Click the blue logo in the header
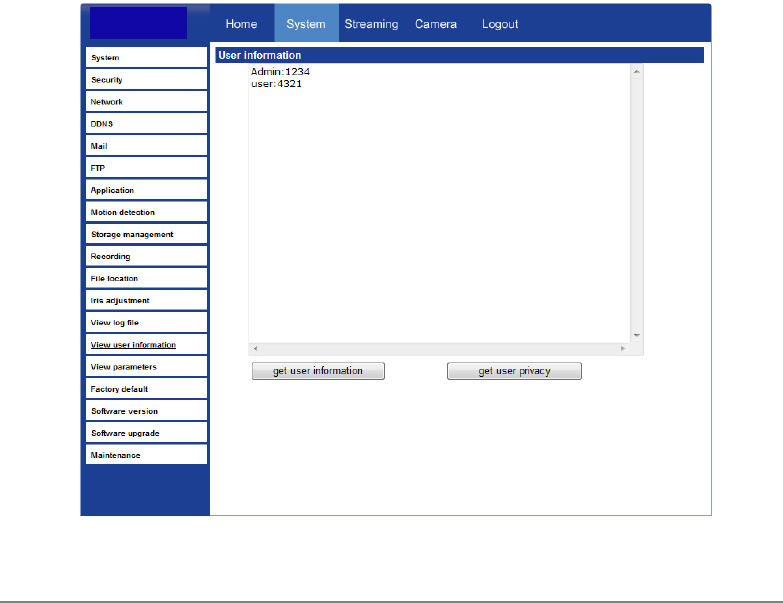The image size is (783, 603). click(x=138, y=22)
